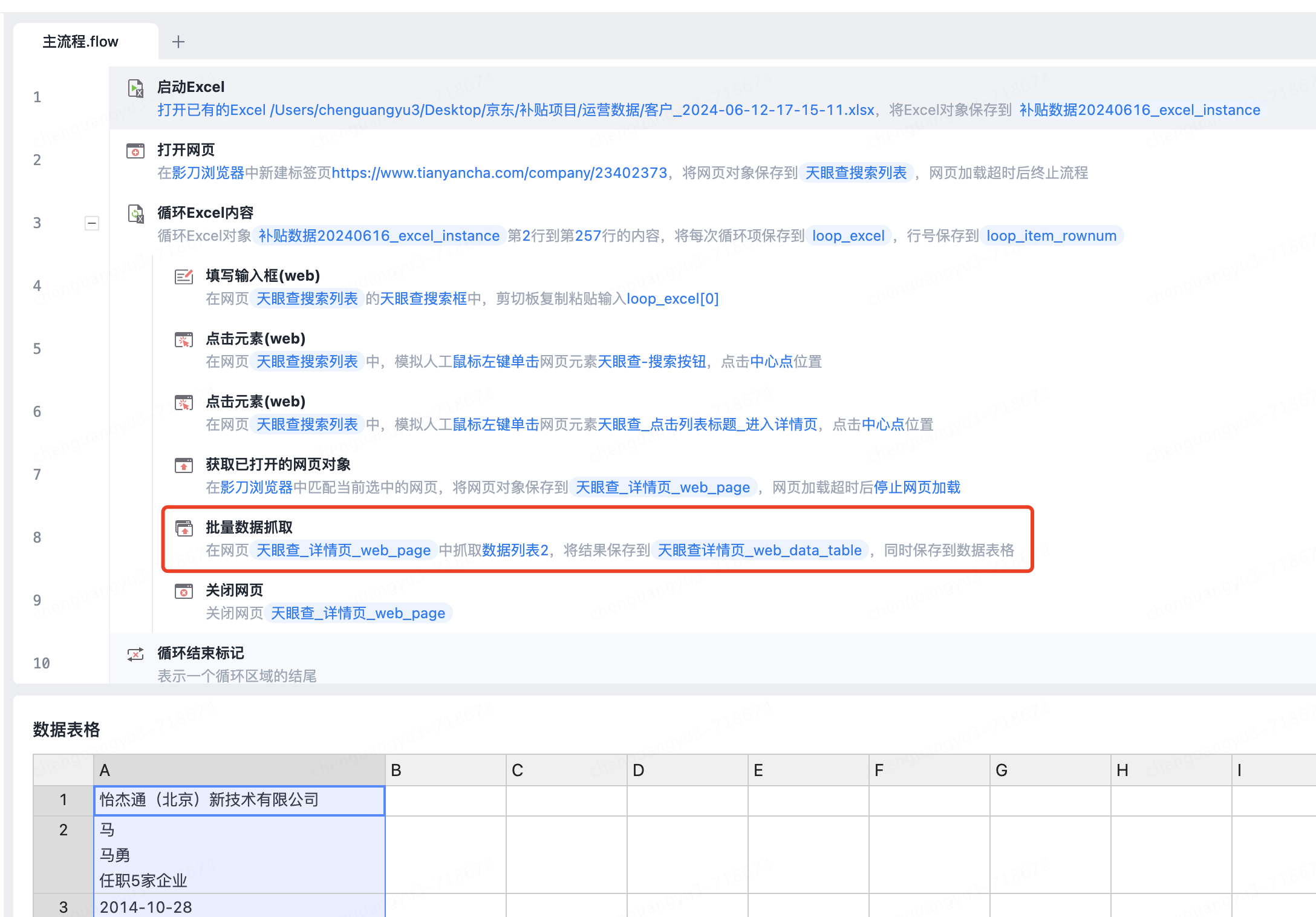The height and width of the screenshot is (917, 1316).
Task: Add a new flow tab with plus
Action: (178, 42)
